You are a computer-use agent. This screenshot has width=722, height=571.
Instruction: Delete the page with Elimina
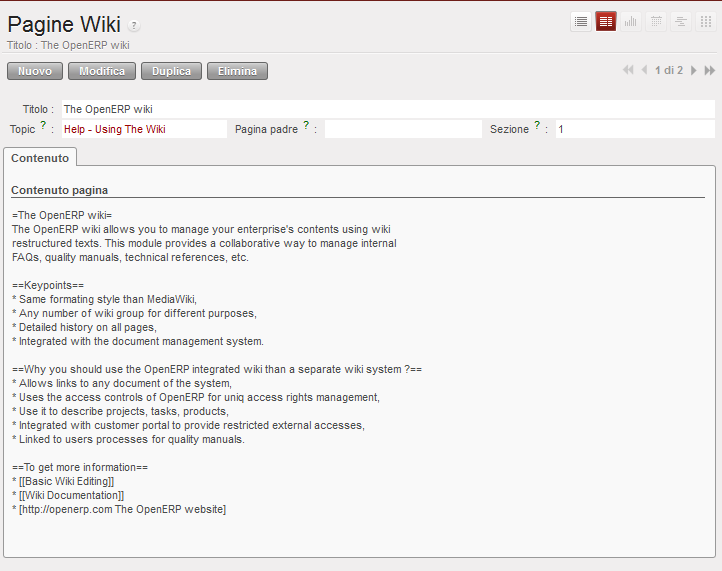tap(237, 71)
